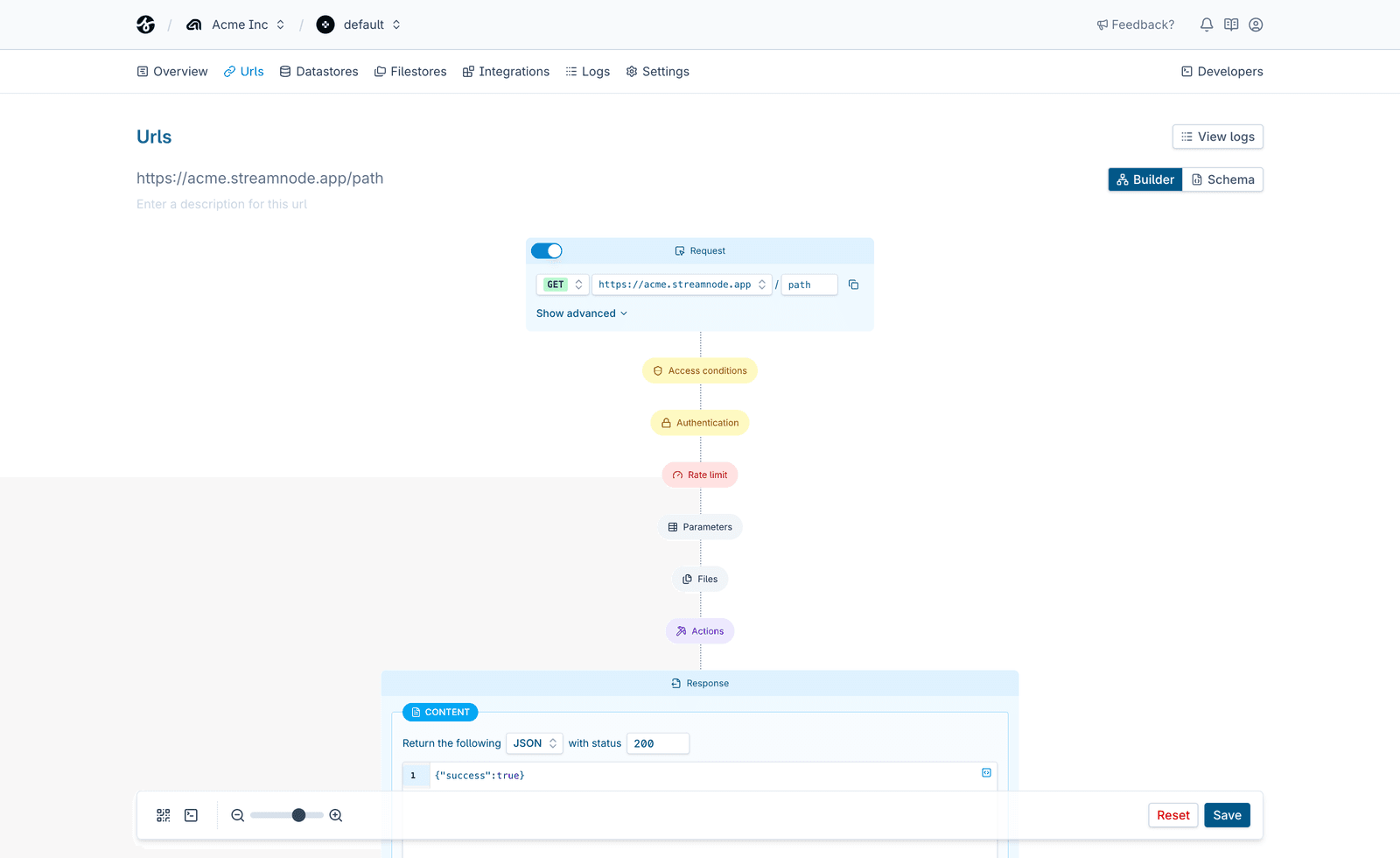1400x858 pixels.
Task: Click the Save button
Action: [x=1227, y=815]
